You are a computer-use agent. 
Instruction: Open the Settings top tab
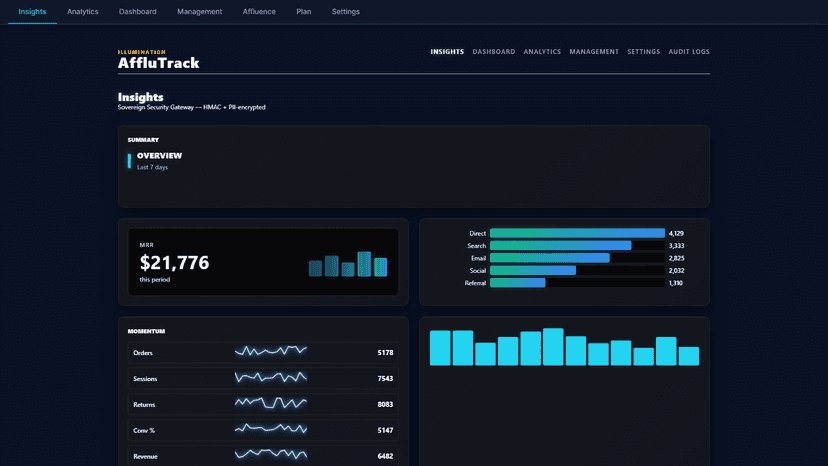(345, 12)
